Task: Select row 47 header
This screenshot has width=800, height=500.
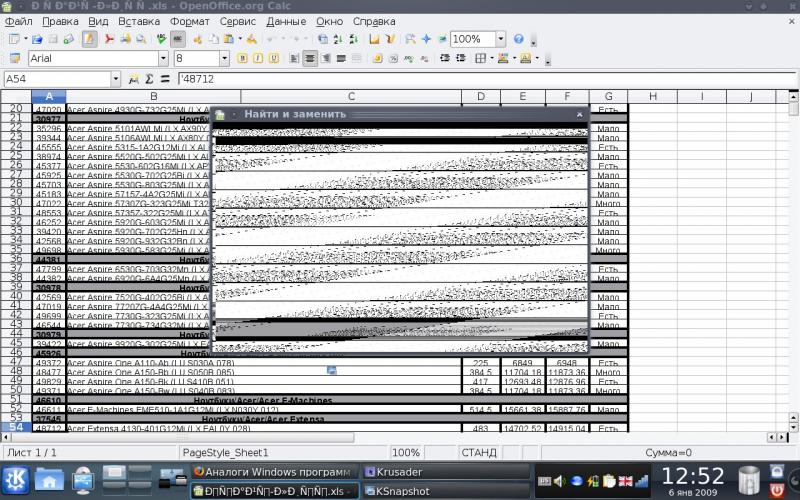Action: coord(16,362)
